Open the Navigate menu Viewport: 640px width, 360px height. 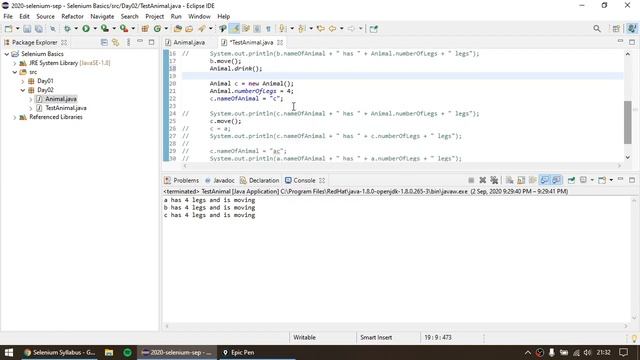[x=102, y=16]
